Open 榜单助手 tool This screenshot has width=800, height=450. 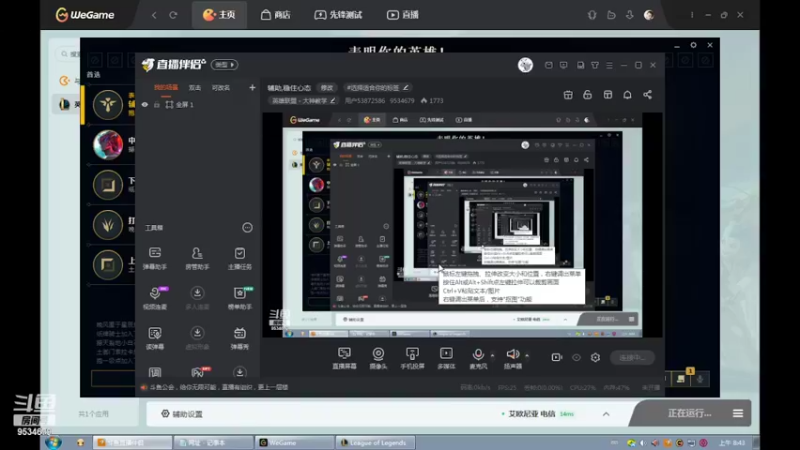tap(240, 298)
